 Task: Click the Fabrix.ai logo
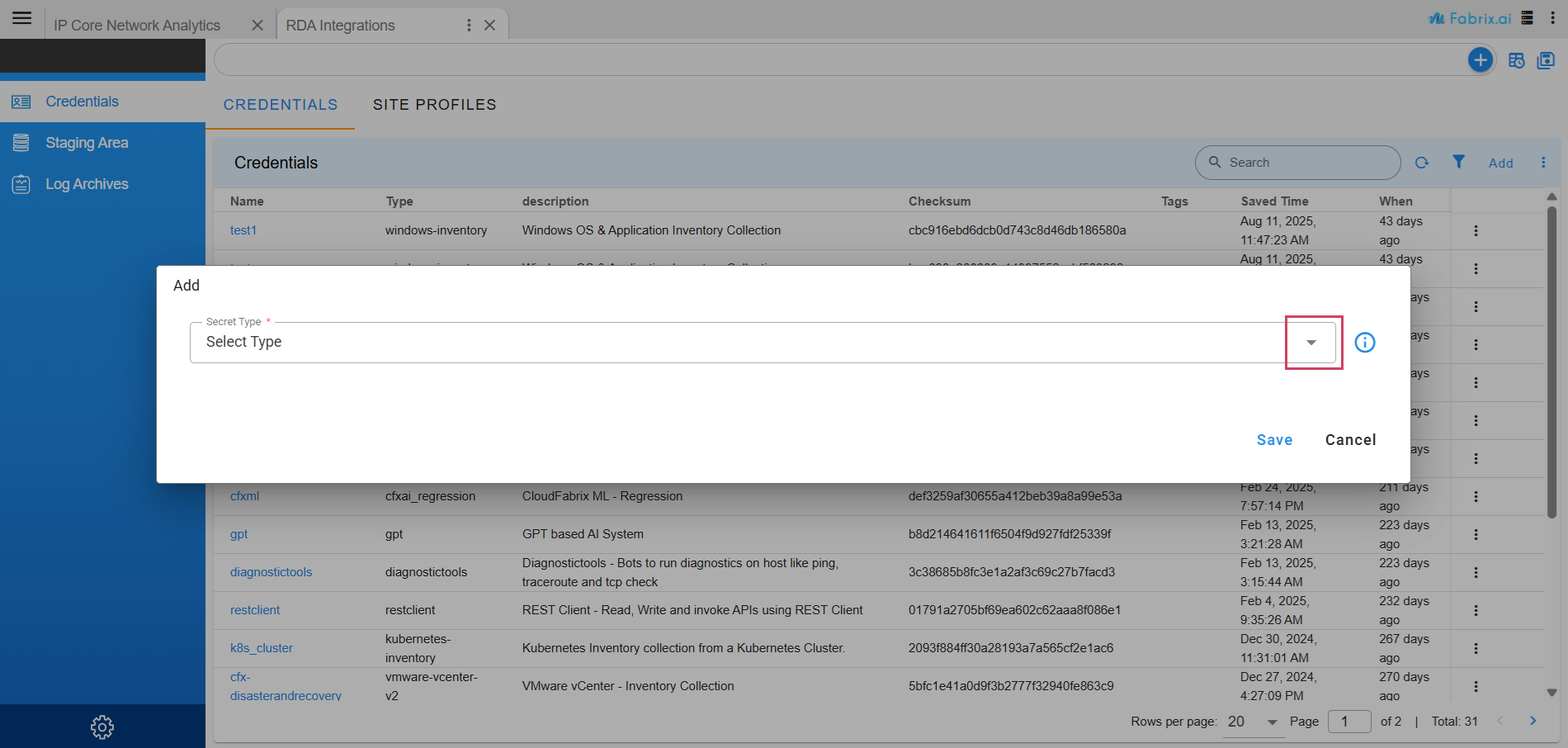click(1470, 18)
